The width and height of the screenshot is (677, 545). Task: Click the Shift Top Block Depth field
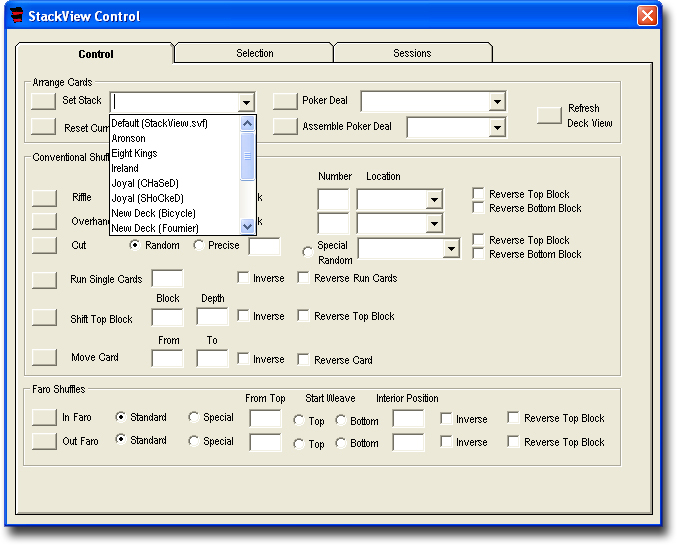tap(212, 317)
